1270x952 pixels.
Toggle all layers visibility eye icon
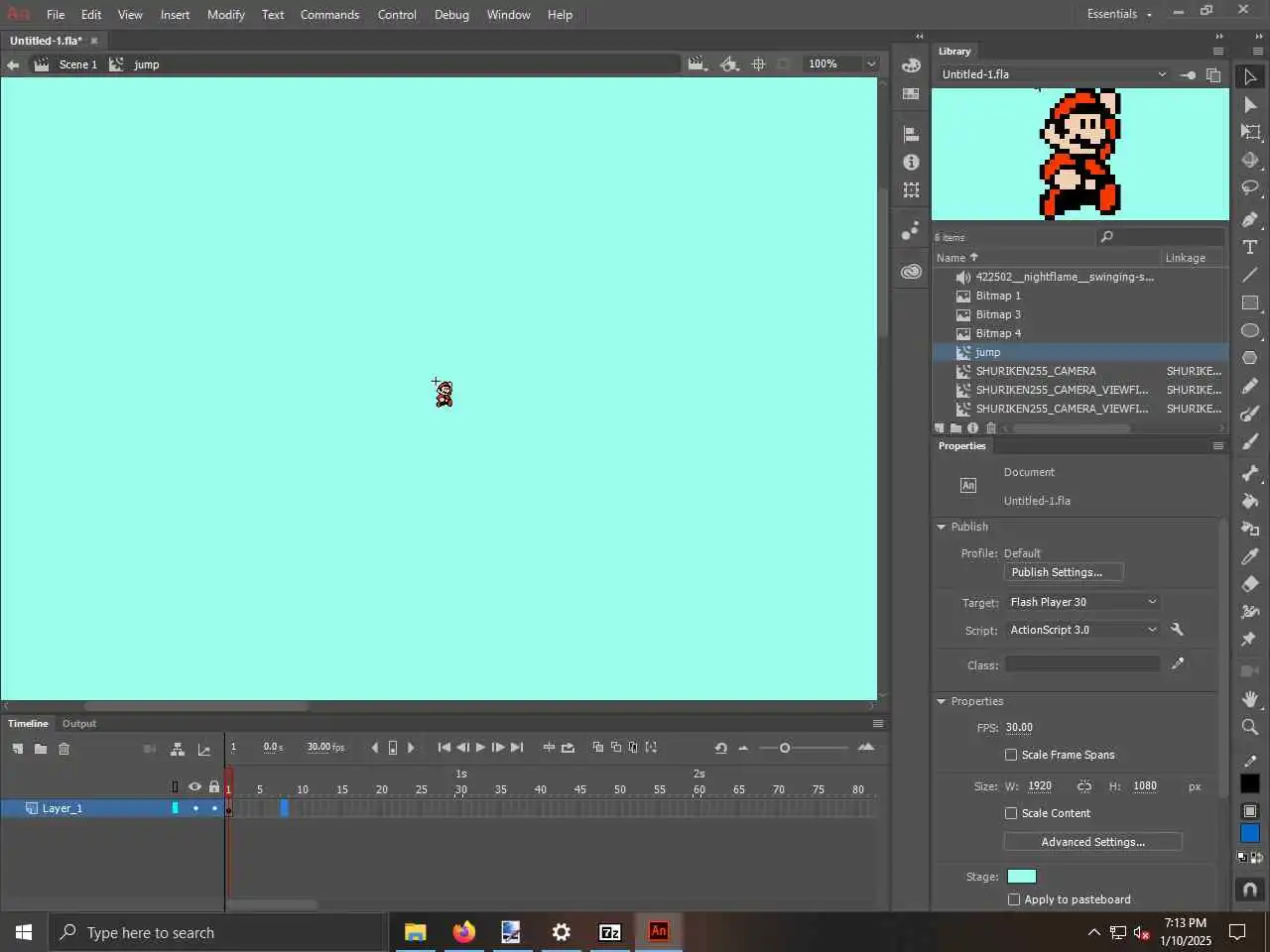(x=194, y=787)
